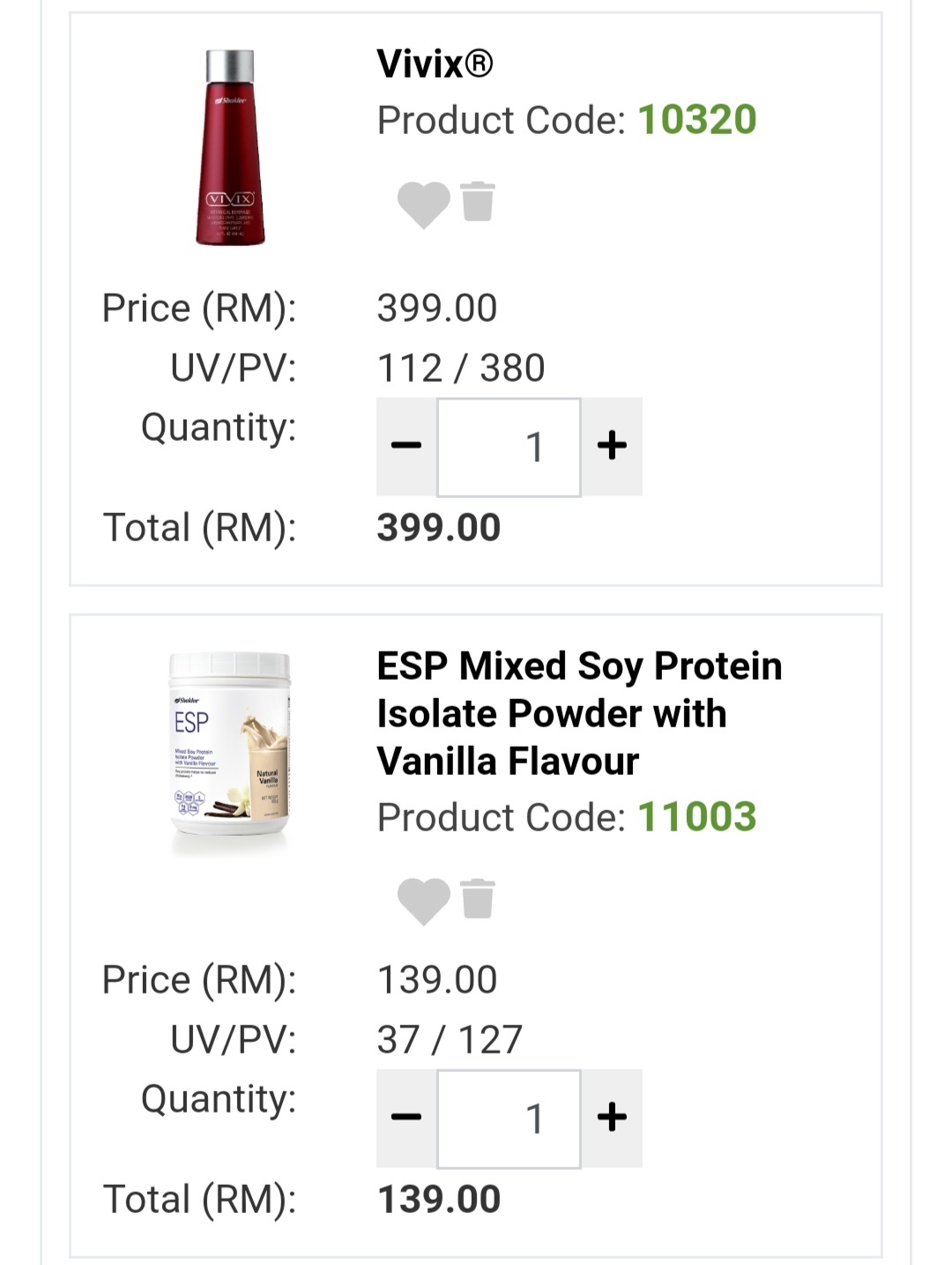Tap the ESP total 139.00 amount

click(x=438, y=1200)
